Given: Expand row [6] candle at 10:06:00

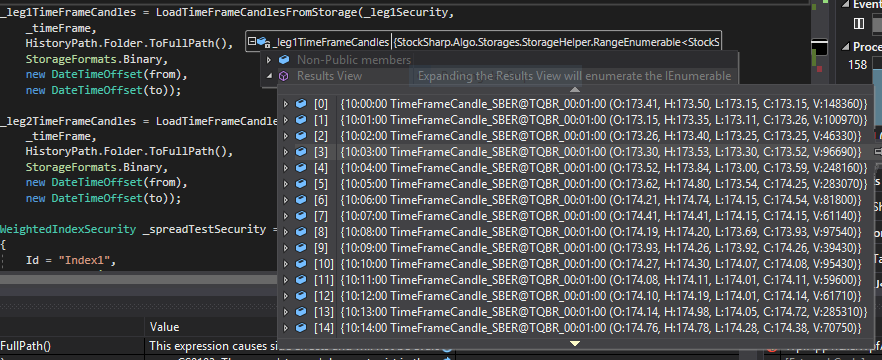Looking at the screenshot, I should click(286, 200).
